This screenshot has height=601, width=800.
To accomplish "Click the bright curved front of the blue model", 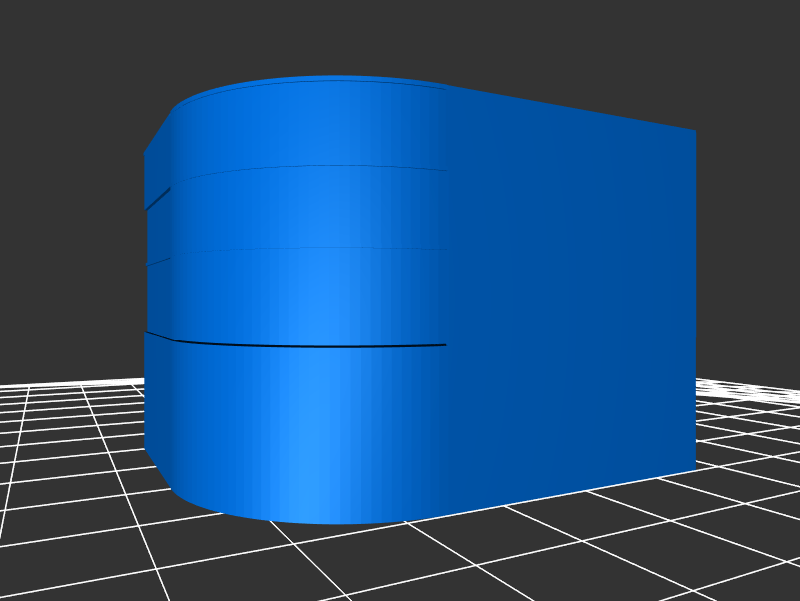I will coord(320,300).
